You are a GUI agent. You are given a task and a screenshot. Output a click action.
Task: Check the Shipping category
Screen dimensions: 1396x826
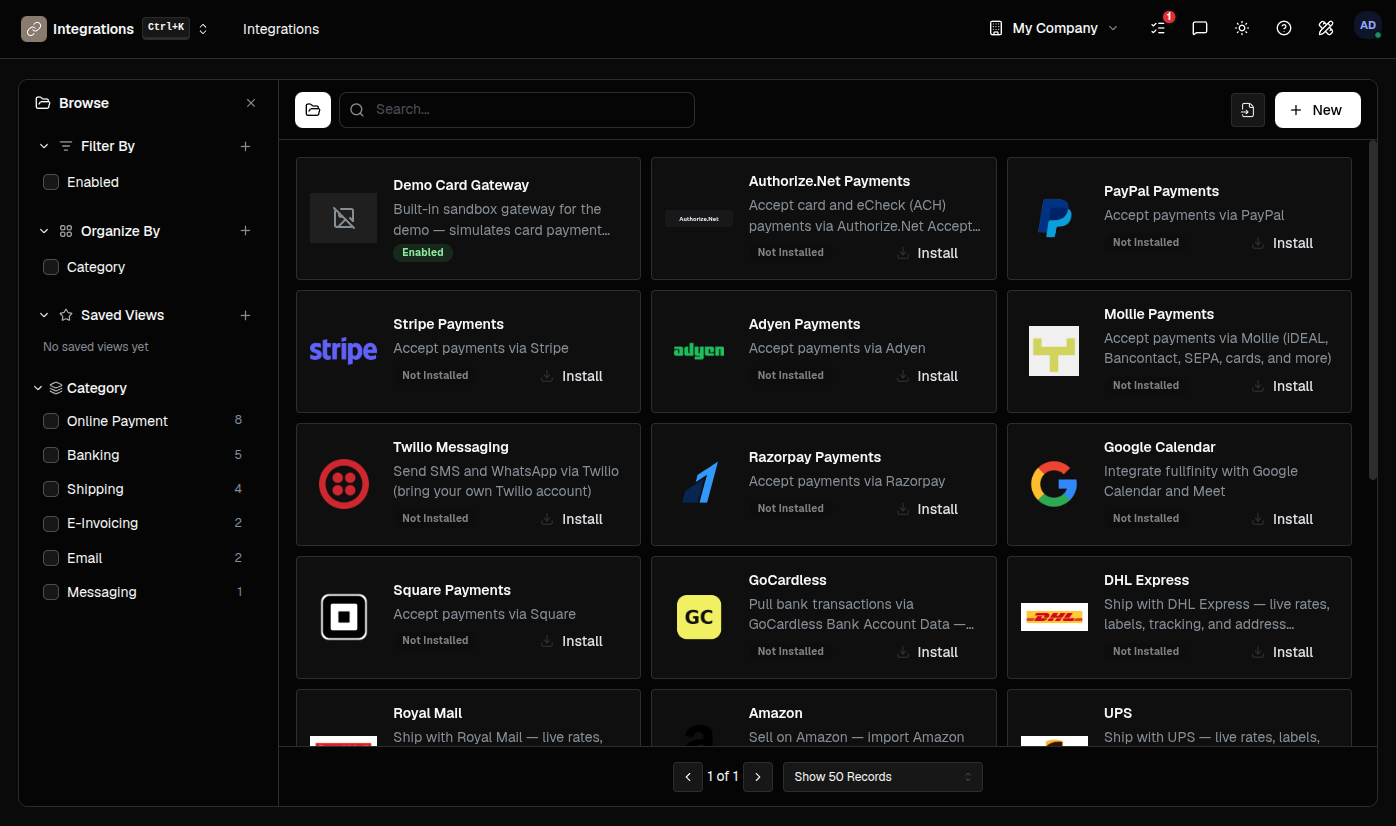click(x=51, y=489)
